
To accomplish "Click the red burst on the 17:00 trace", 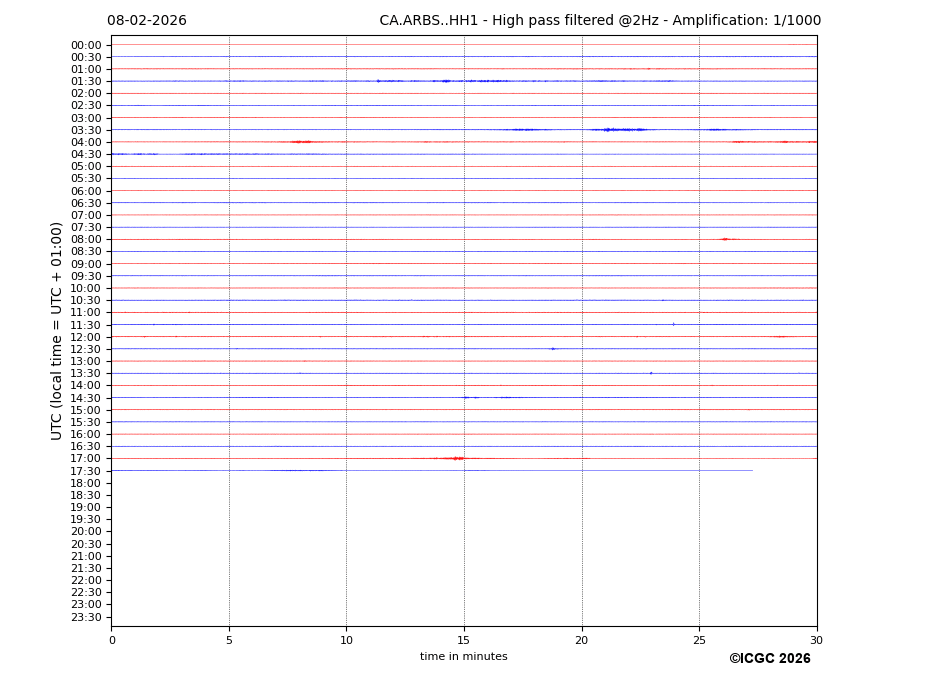I will pyautogui.click(x=457, y=458).
